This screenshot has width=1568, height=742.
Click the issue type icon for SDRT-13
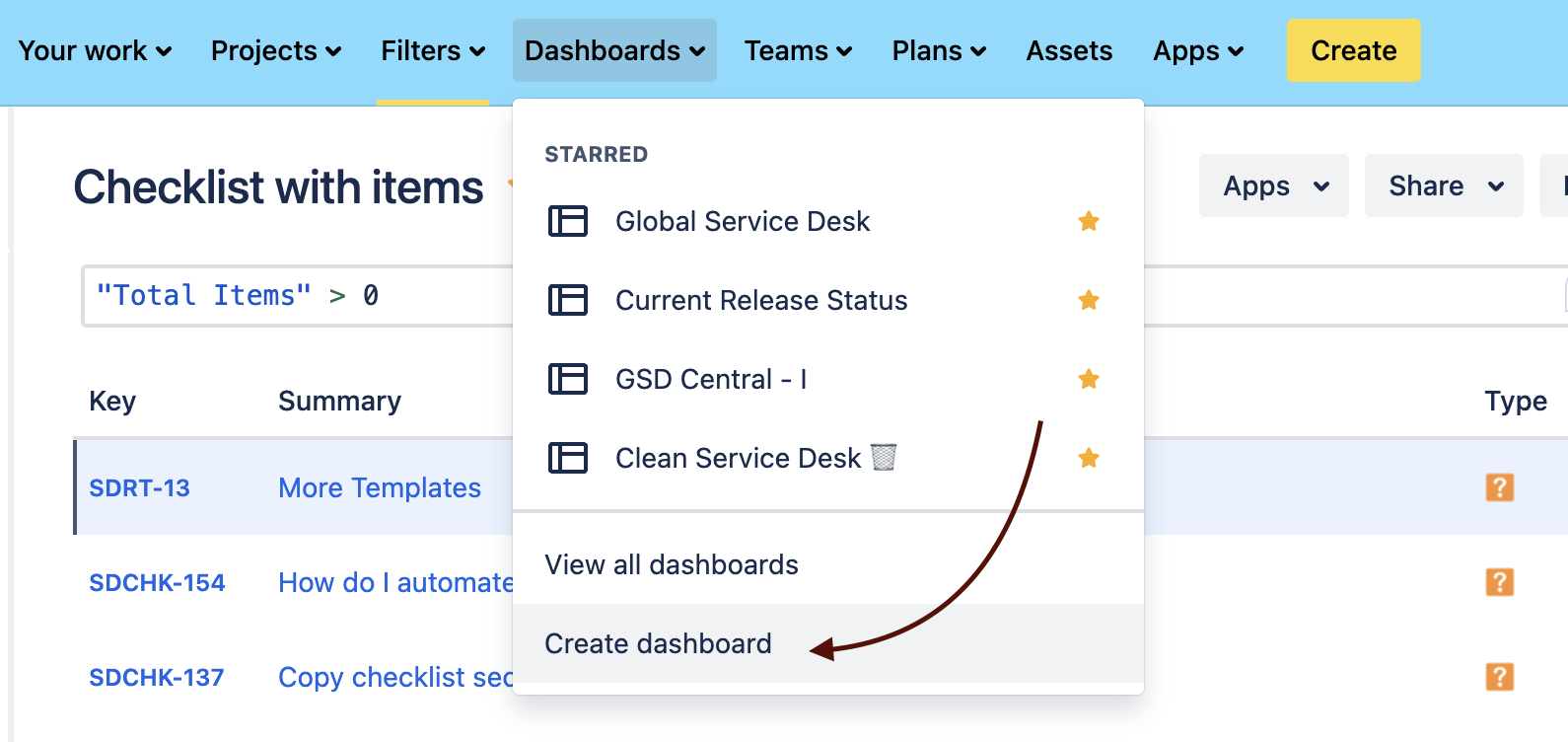(x=1499, y=487)
